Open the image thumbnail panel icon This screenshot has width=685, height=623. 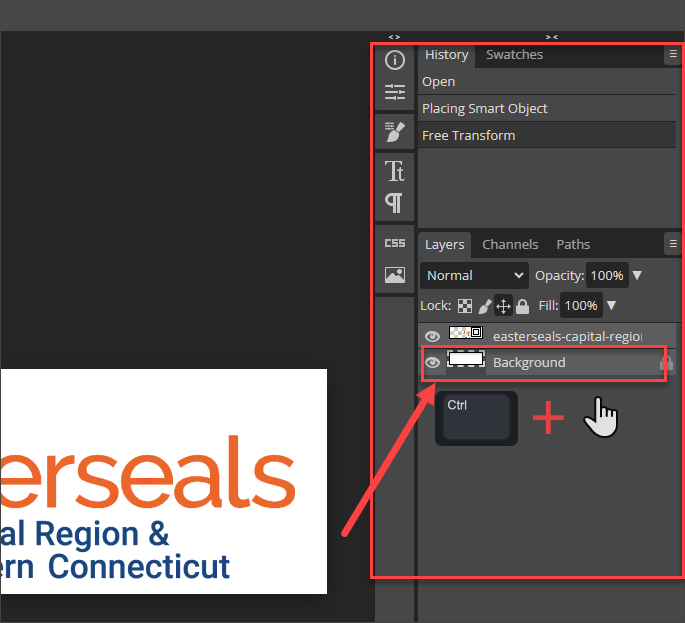(394, 275)
